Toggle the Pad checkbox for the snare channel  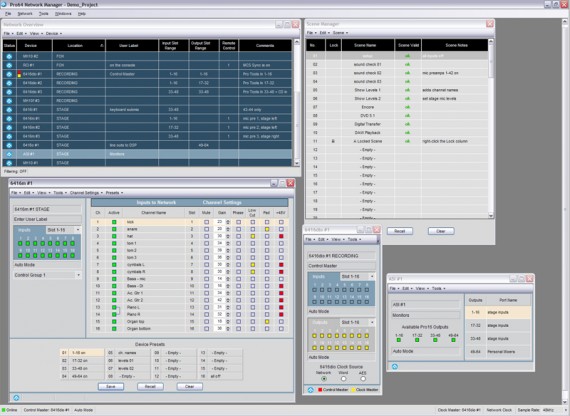(x=267, y=229)
